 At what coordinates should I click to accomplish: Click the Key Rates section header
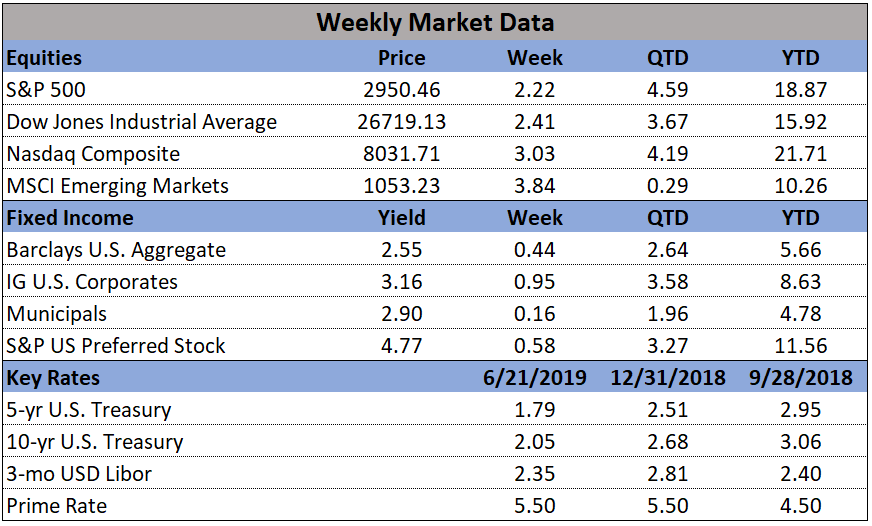click(x=53, y=378)
